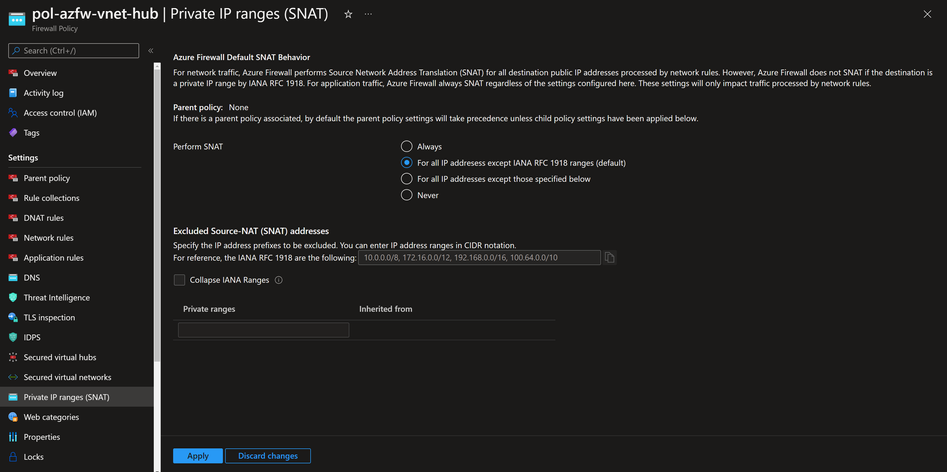Click the Discard changes button
This screenshot has height=472, width=947.
(x=268, y=456)
